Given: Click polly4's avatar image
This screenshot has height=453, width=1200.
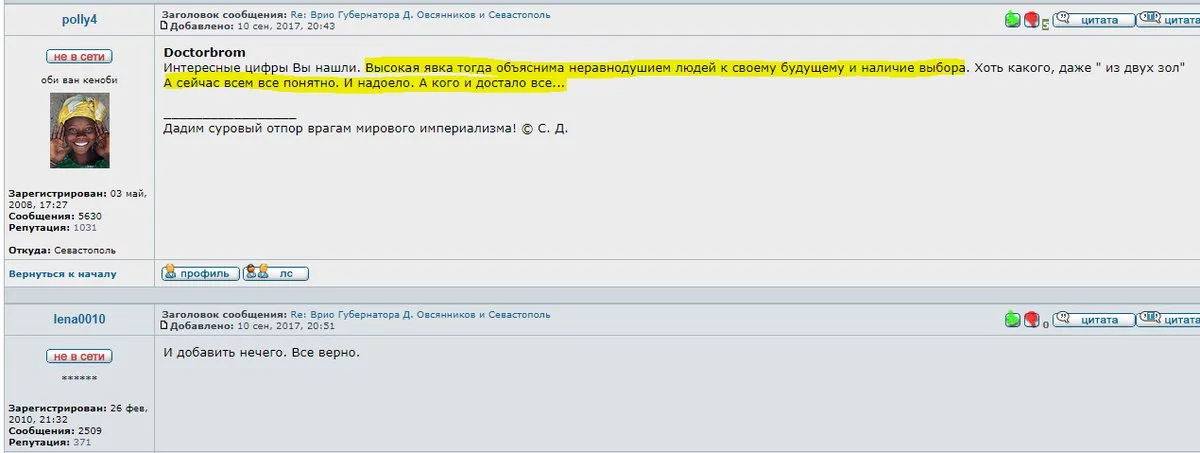Looking at the screenshot, I should [79, 130].
